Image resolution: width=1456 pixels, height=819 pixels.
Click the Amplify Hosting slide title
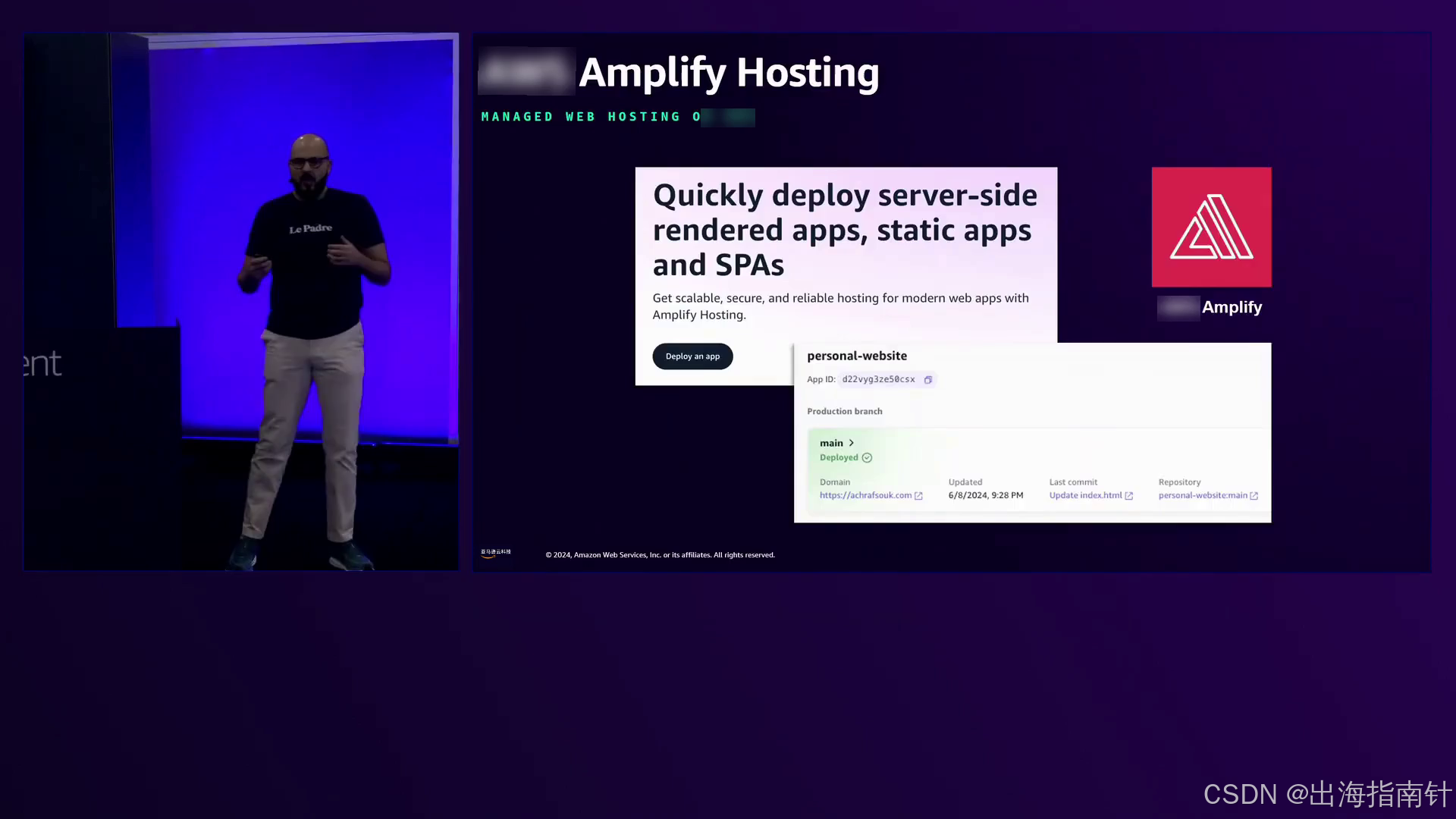point(729,73)
